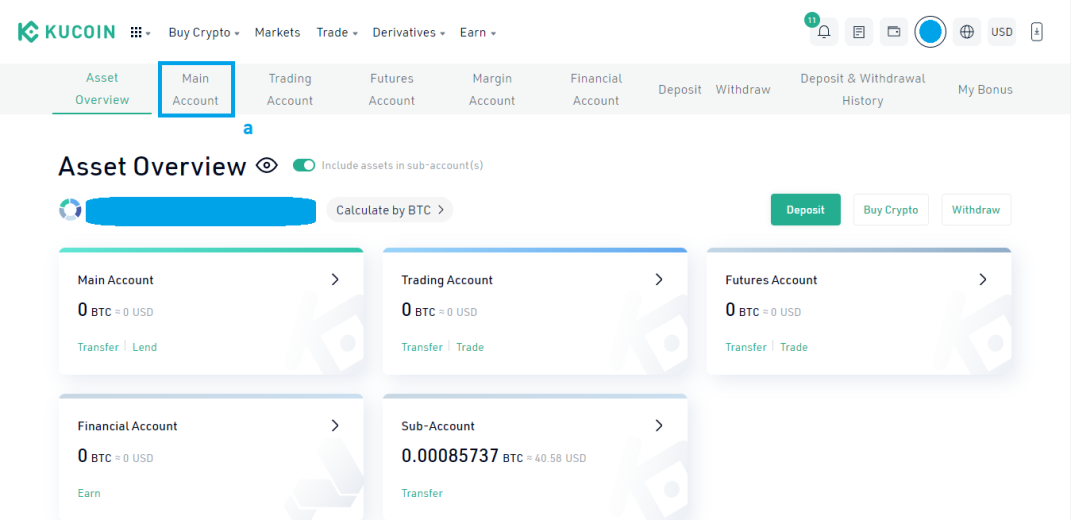The width and height of the screenshot is (1071, 520).
Task: Click the green Deposit button
Action: click(805, 210)
